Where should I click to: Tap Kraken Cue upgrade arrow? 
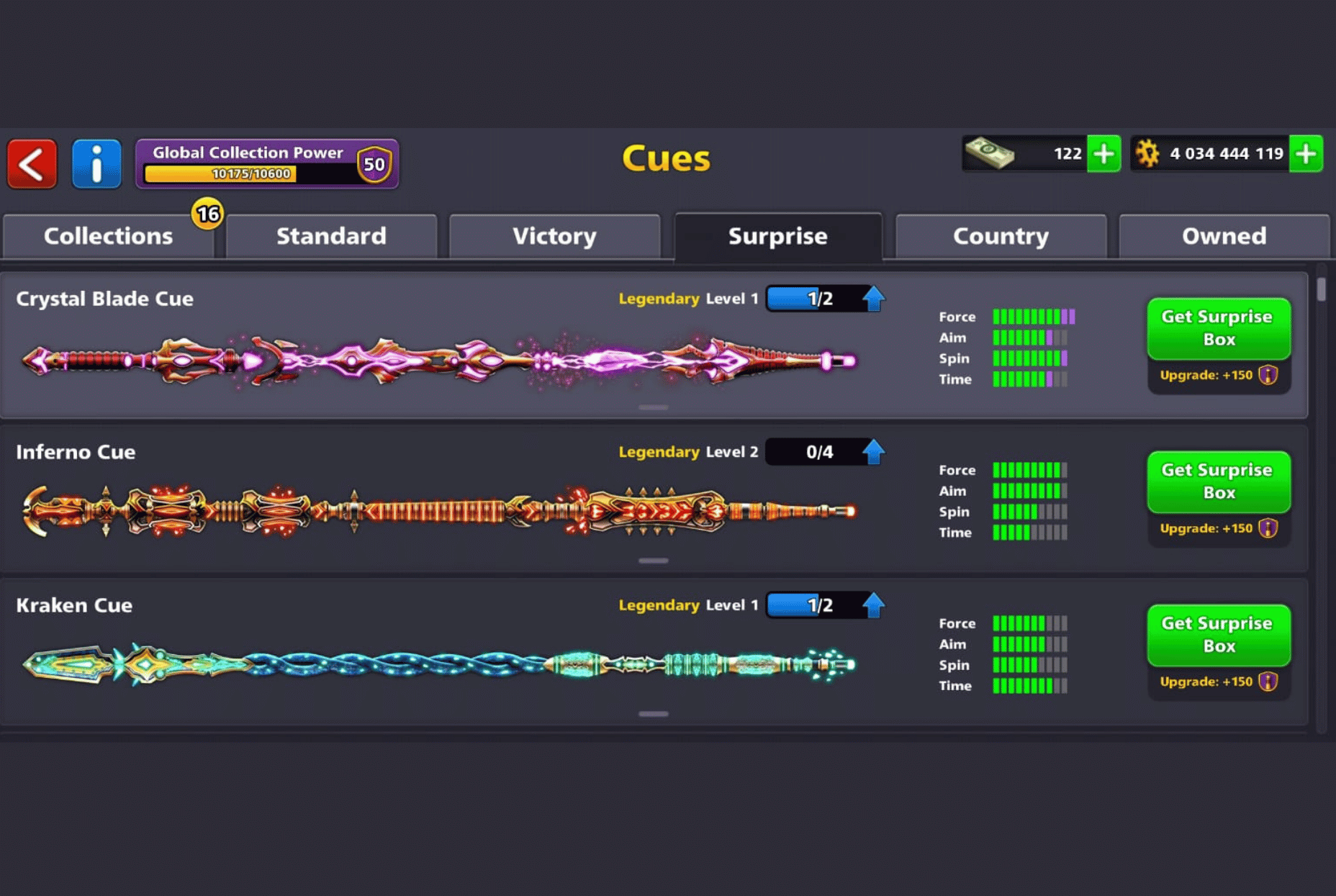click(x=874, y=605)
